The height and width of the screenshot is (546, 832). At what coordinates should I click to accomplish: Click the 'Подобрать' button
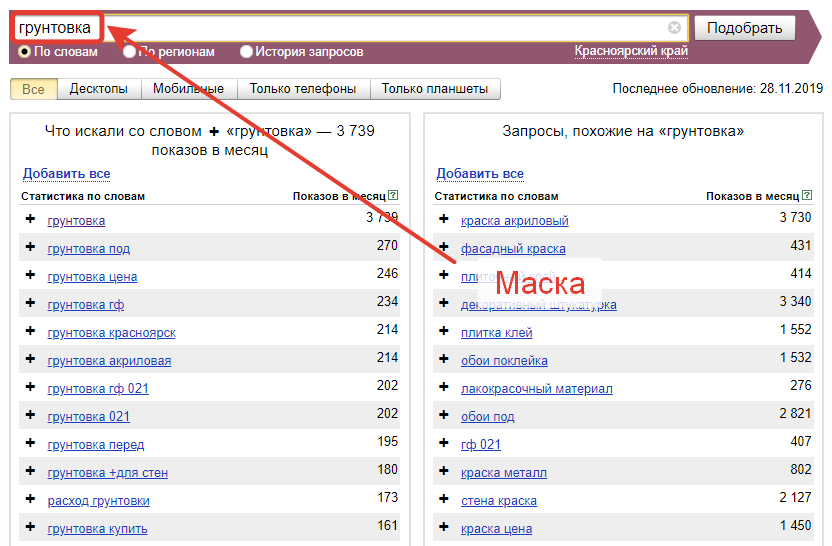(744, 28)
